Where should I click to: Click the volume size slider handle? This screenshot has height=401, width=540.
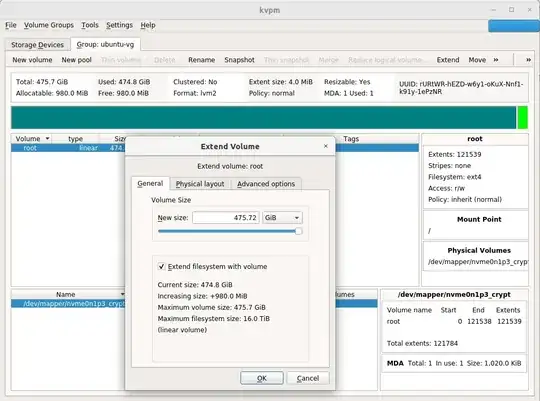[x=299, y=231]
